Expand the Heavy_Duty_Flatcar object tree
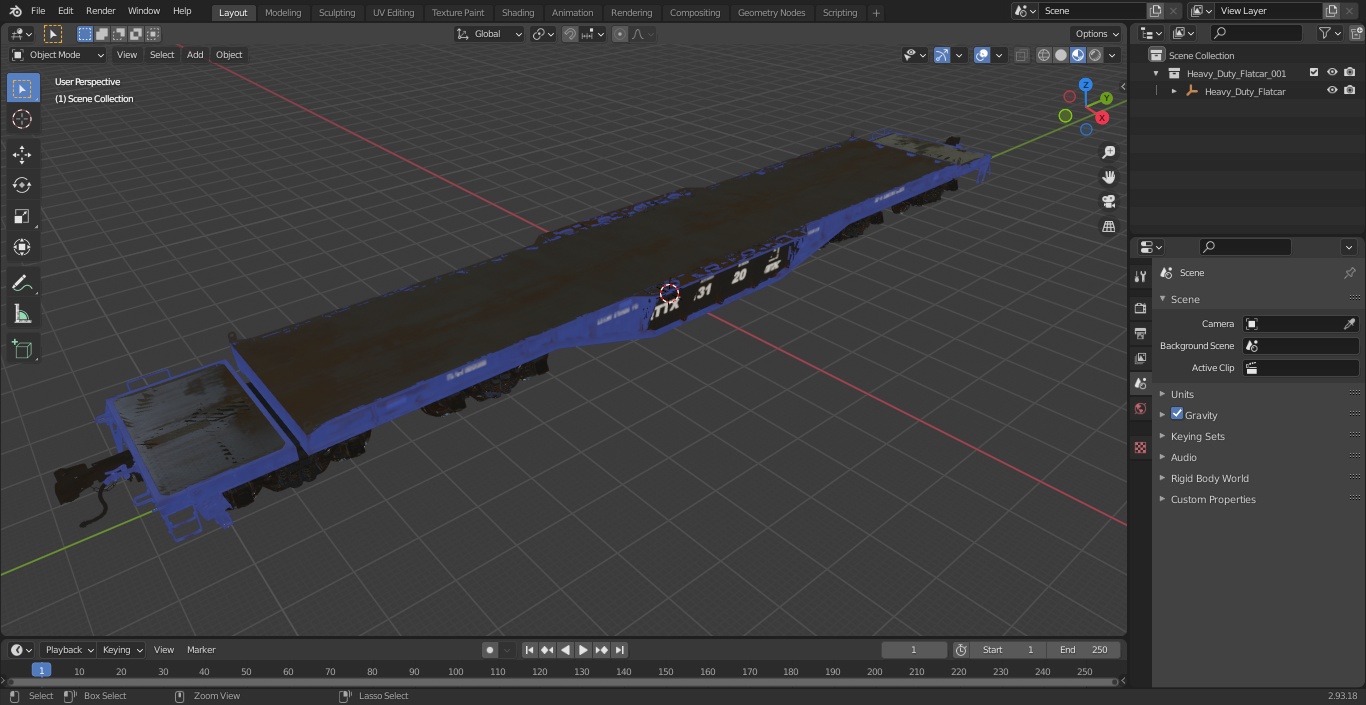 tap(1174, 91)
